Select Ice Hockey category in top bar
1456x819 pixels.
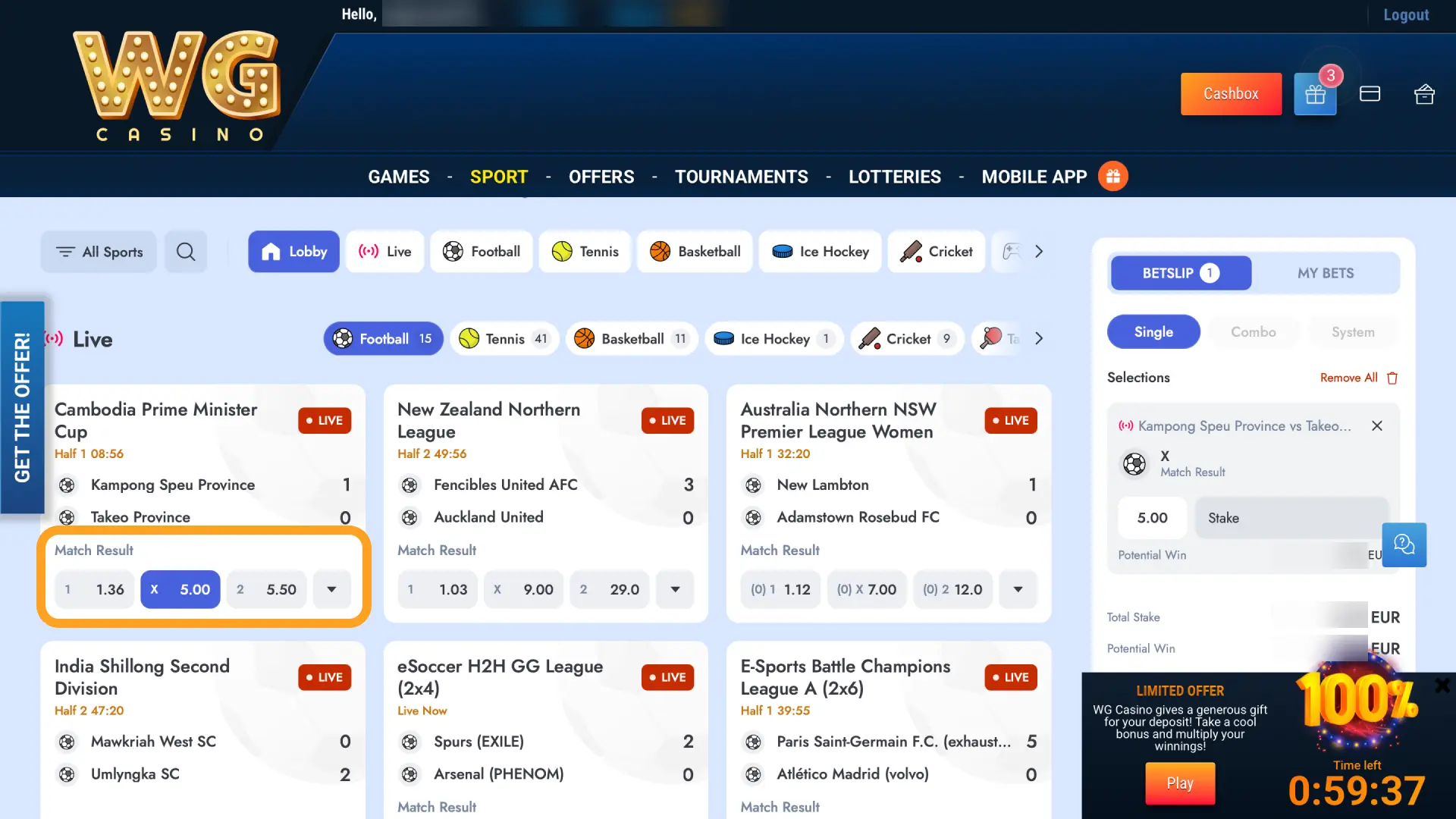click(820, 252)
